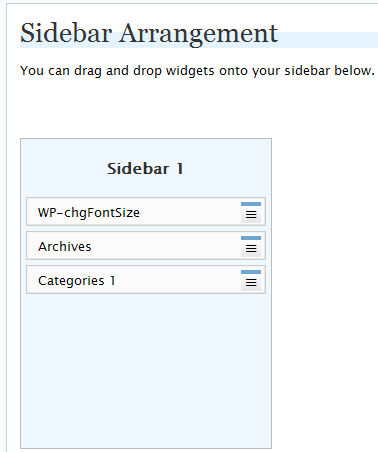
Task: Open the Categories 1 widget options icon
Action: 251,283
